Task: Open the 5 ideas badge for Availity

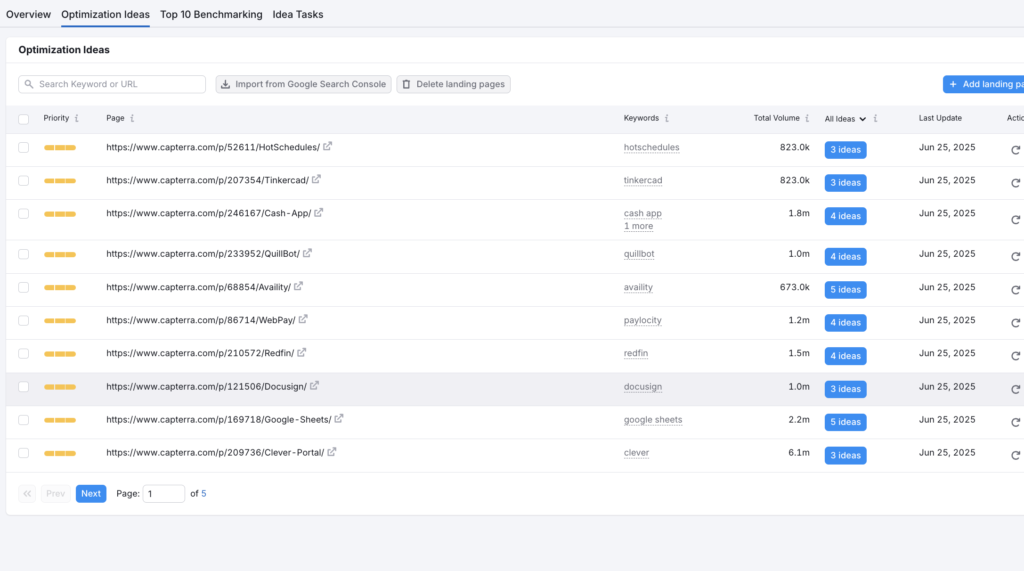Action: coord(845,289)
